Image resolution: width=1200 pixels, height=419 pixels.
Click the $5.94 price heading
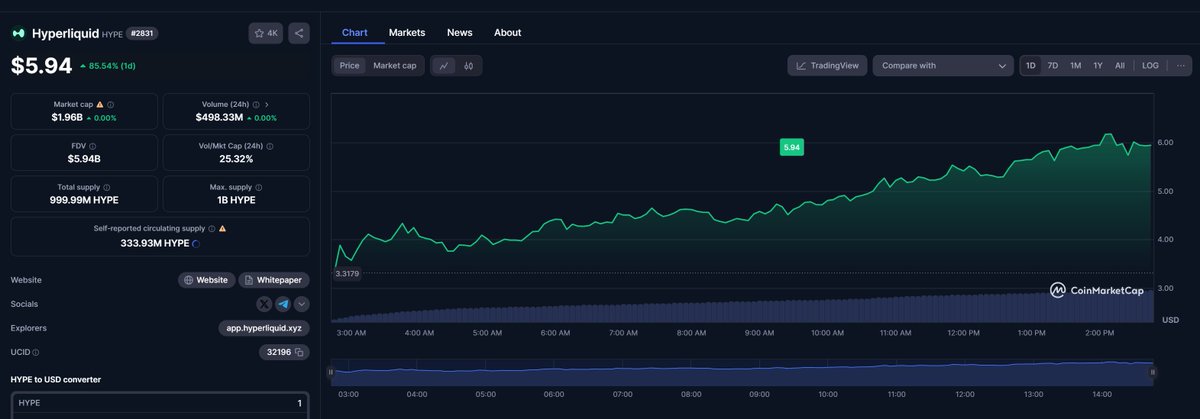41,66
